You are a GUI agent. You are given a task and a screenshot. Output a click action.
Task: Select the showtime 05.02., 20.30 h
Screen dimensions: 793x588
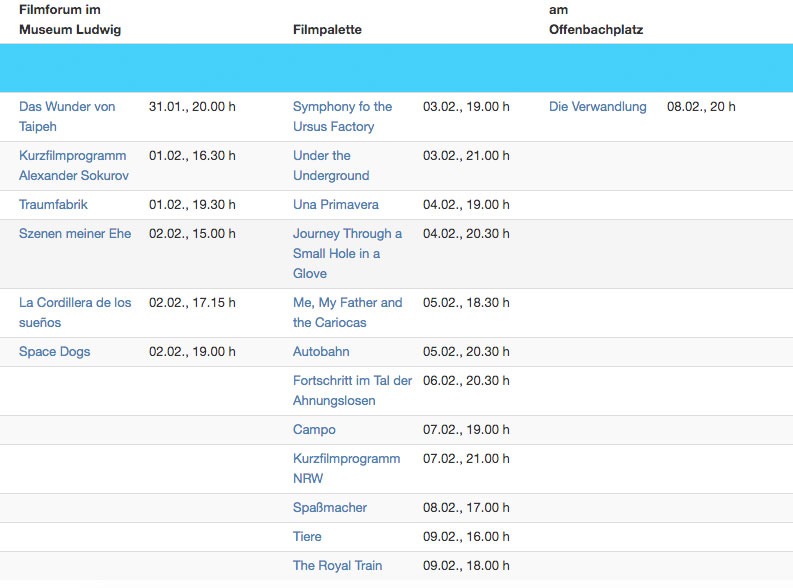pos(466,352)
